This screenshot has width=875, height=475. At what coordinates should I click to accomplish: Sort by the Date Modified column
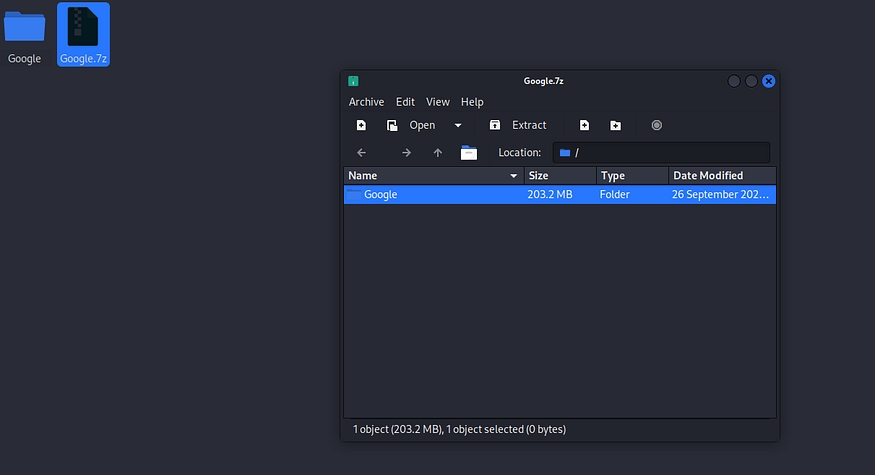pyautogui.click(x=720, y=176)
